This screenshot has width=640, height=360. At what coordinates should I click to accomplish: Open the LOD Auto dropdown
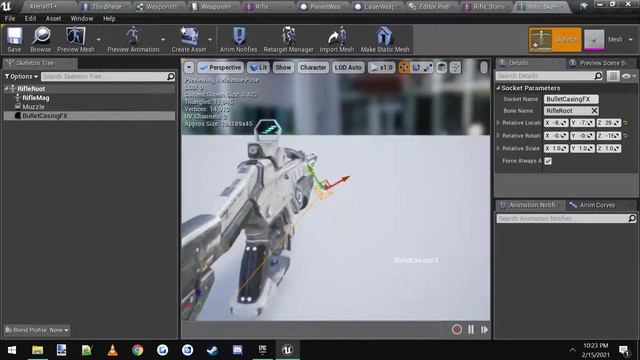pyautogui.click(x=348, y=67)
